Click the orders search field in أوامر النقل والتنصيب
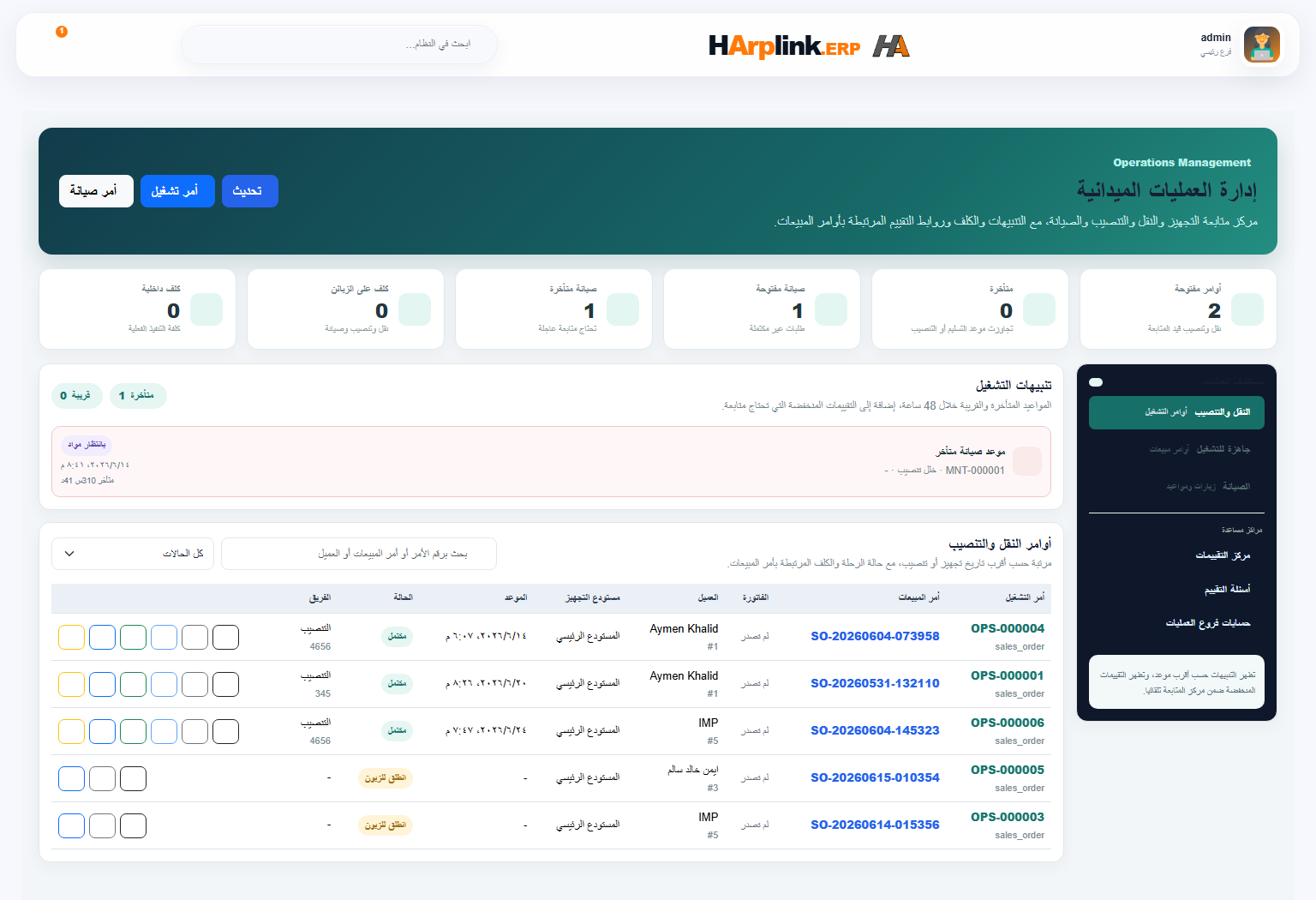The width and height of the screenshot is (1316, 900). click(x=359, y=554)
